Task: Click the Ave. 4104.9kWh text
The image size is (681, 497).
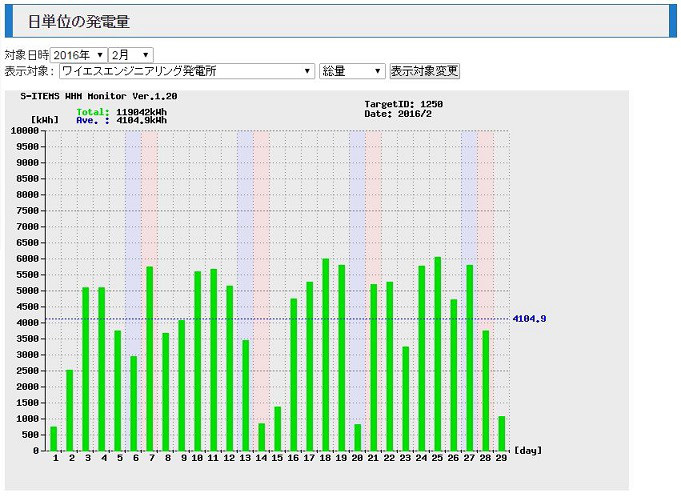Action: (x=122, y=120)
